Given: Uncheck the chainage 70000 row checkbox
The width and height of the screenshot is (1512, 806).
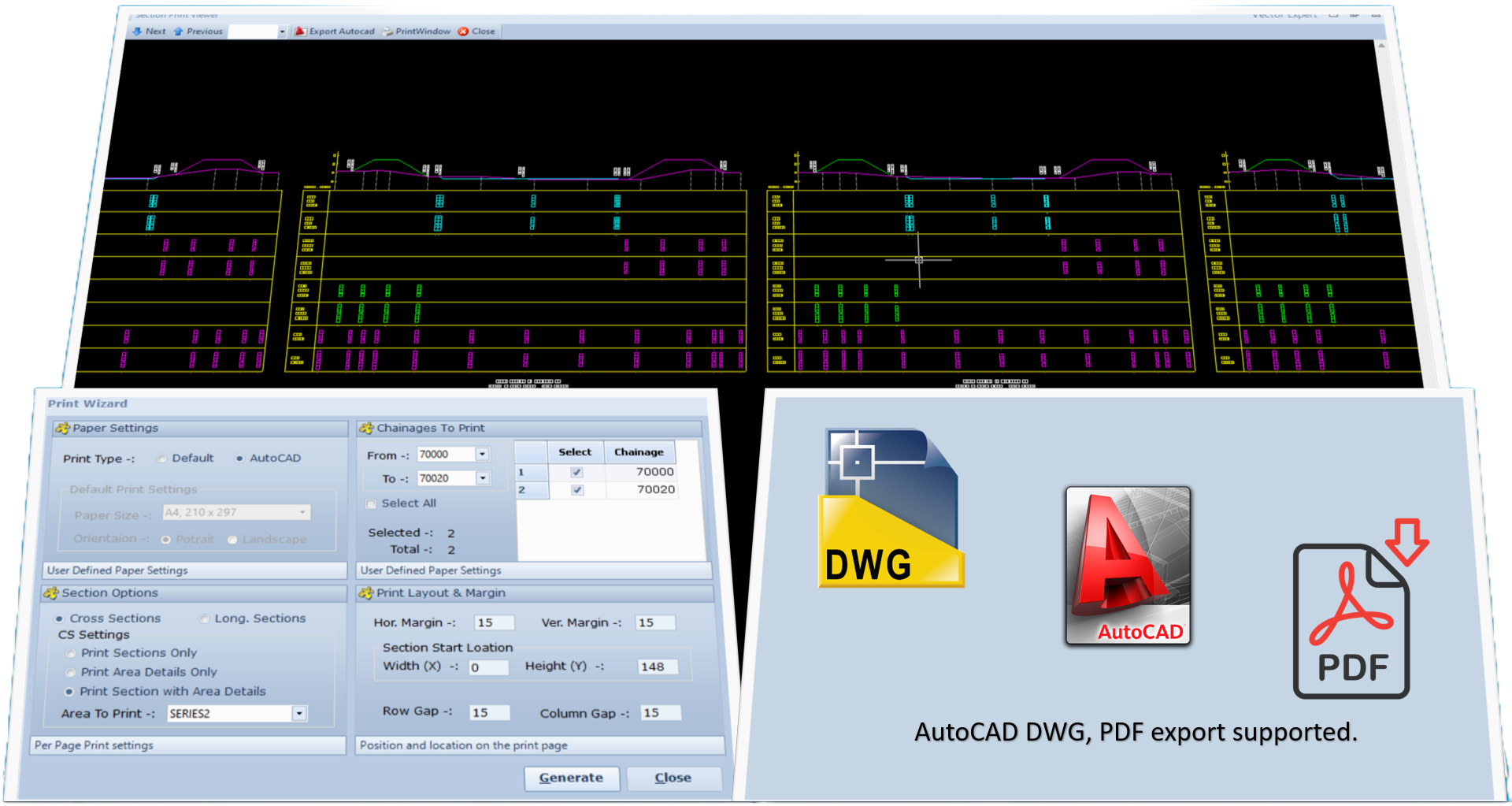Looking at the screenshot, I should point(576,472).
